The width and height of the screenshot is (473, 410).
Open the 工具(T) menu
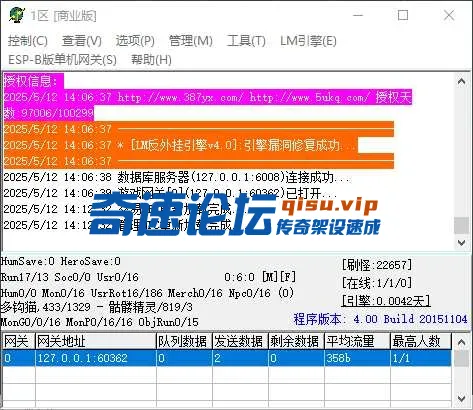[246, 41]
